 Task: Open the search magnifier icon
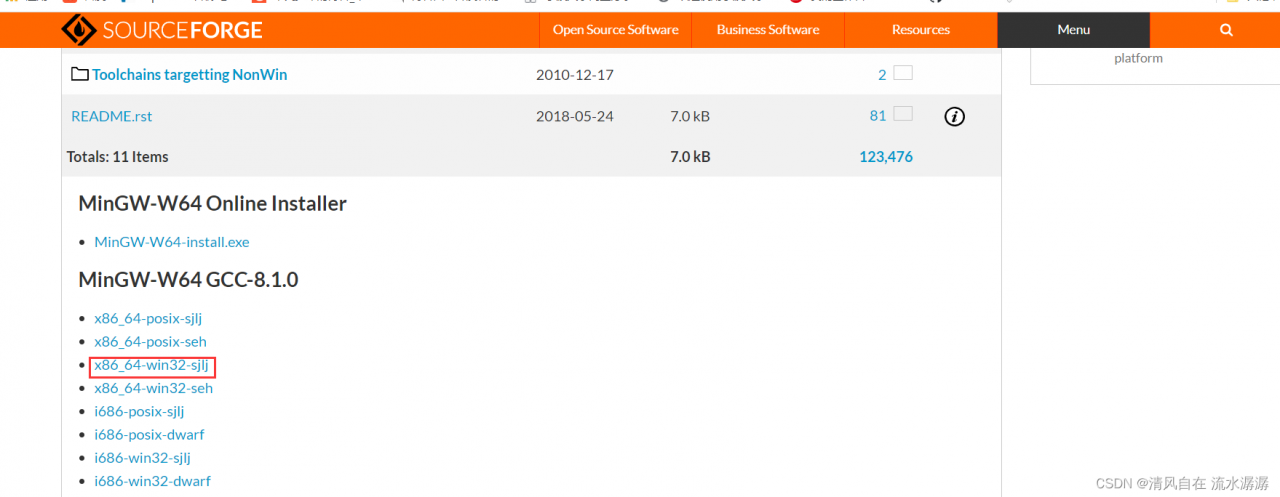[x=1226, y=30]
